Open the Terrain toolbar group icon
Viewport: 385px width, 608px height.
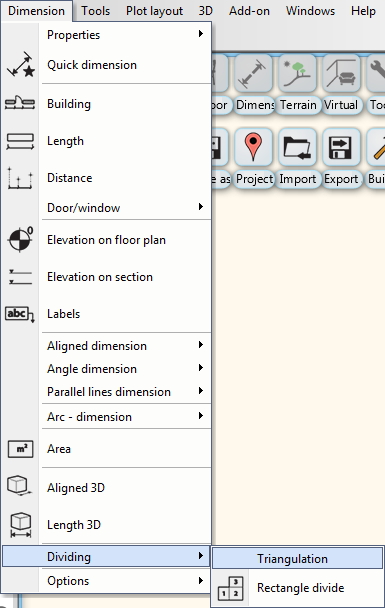pos(297,73)
